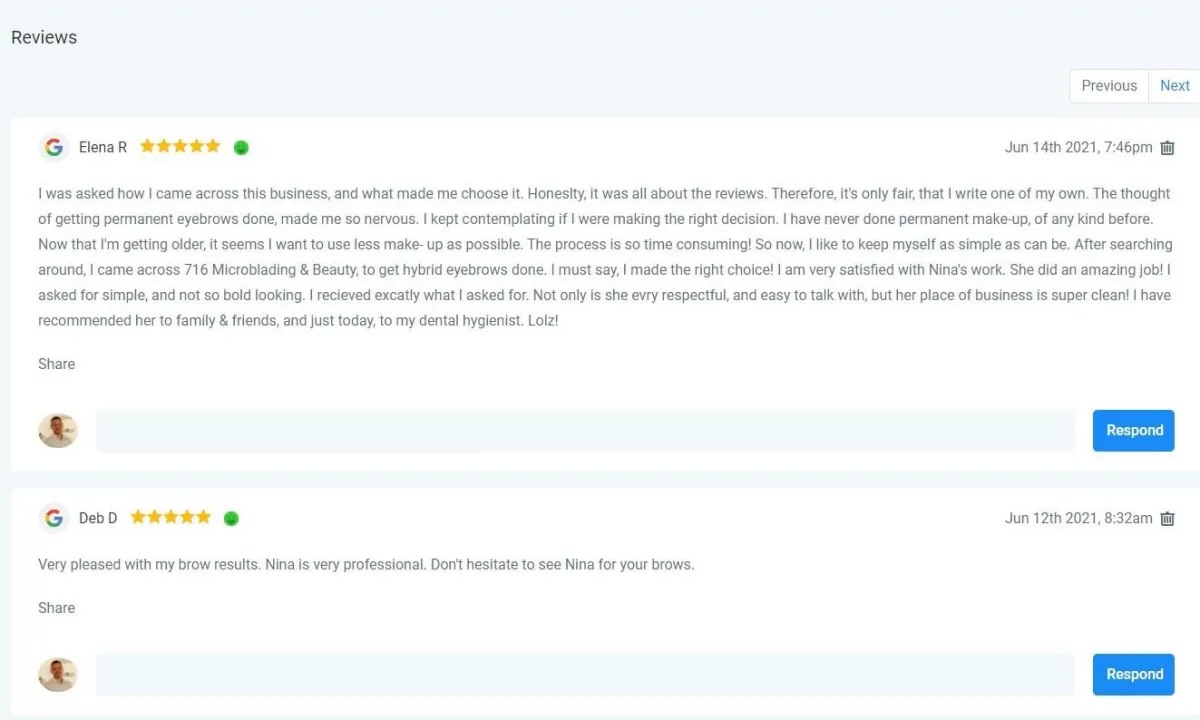
Task: Respond to Deb D's review
Action: click(1134, 674)
